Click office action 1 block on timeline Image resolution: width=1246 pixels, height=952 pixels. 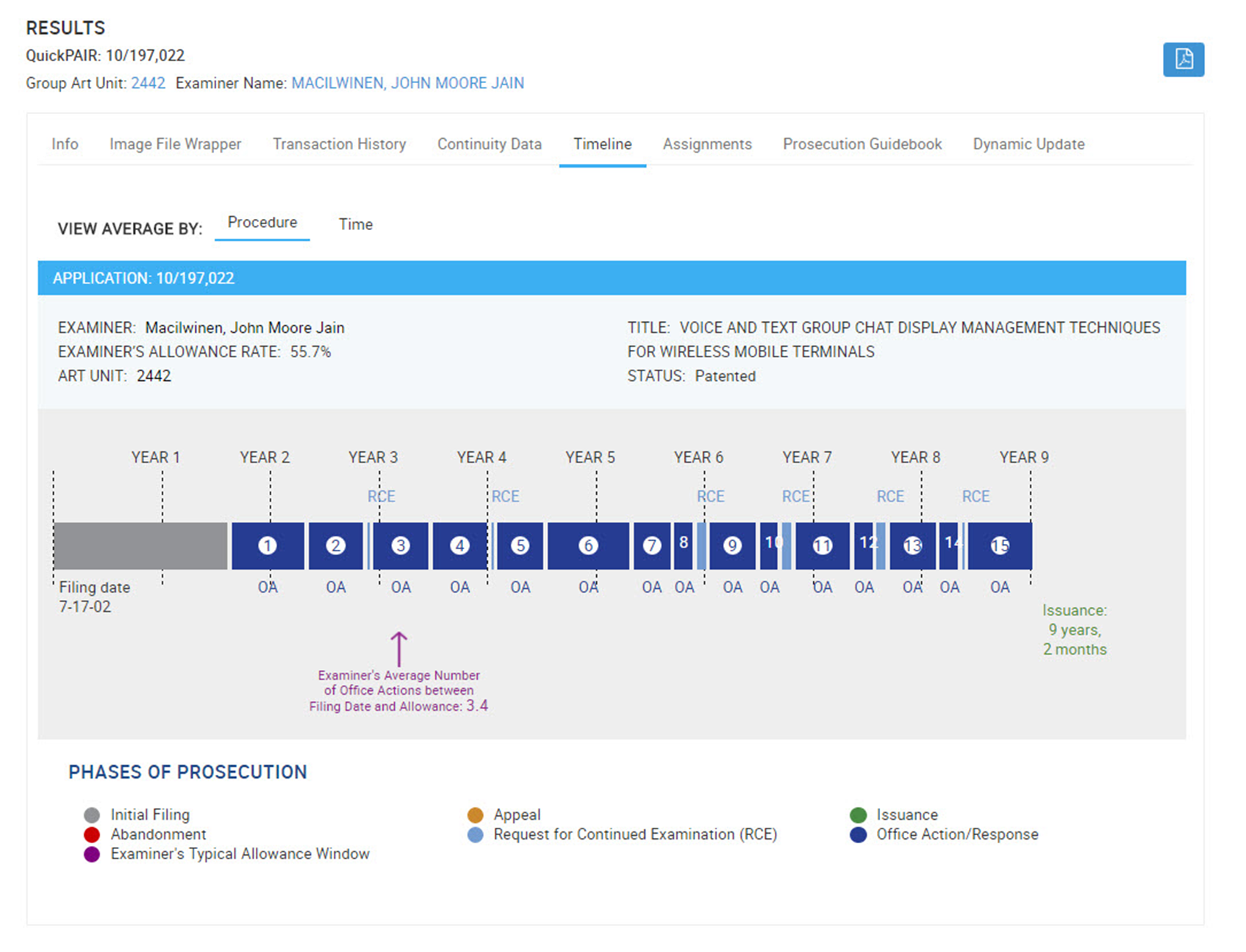tap(268, 545)
